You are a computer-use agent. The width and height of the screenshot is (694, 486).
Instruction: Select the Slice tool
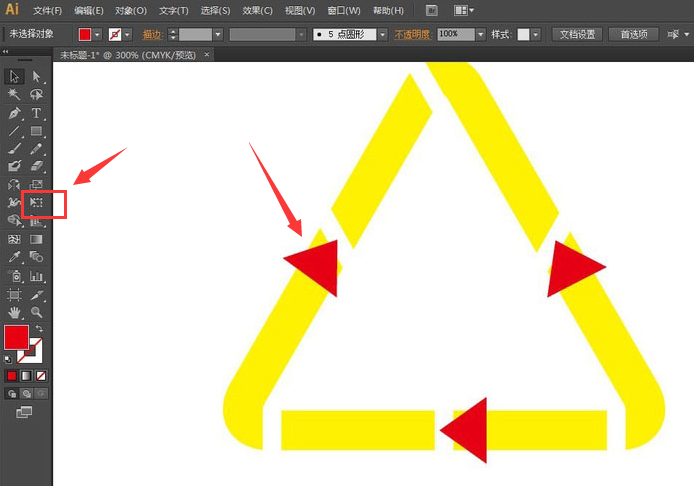coord(36,295)
